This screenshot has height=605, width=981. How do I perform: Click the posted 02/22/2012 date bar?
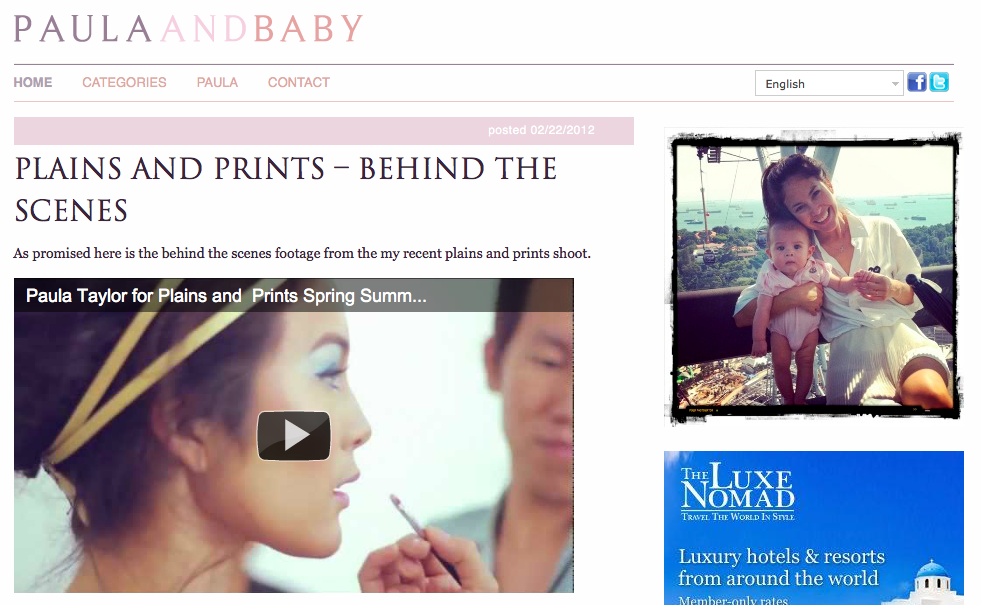tap(323, 131)
